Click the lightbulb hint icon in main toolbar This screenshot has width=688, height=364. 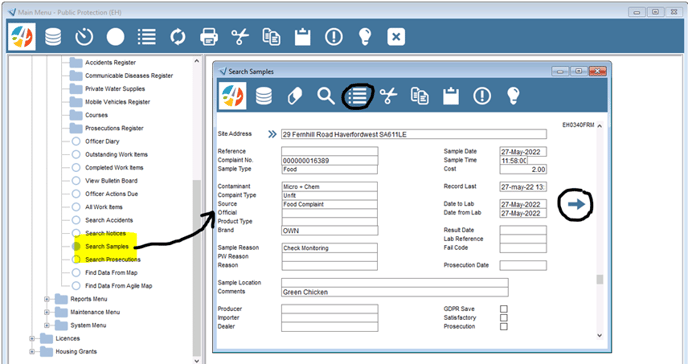pos(365,37)
